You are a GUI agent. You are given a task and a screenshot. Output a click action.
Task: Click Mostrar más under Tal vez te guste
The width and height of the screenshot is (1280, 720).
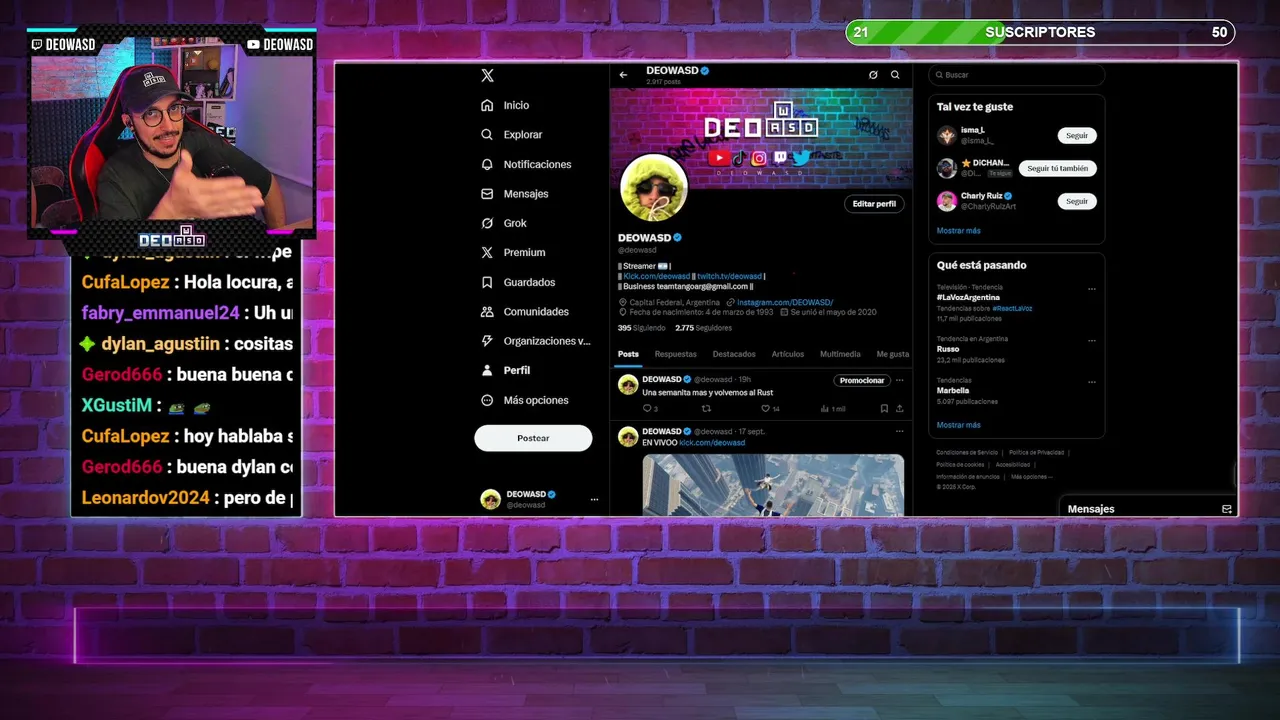click(x=958, y=231)
